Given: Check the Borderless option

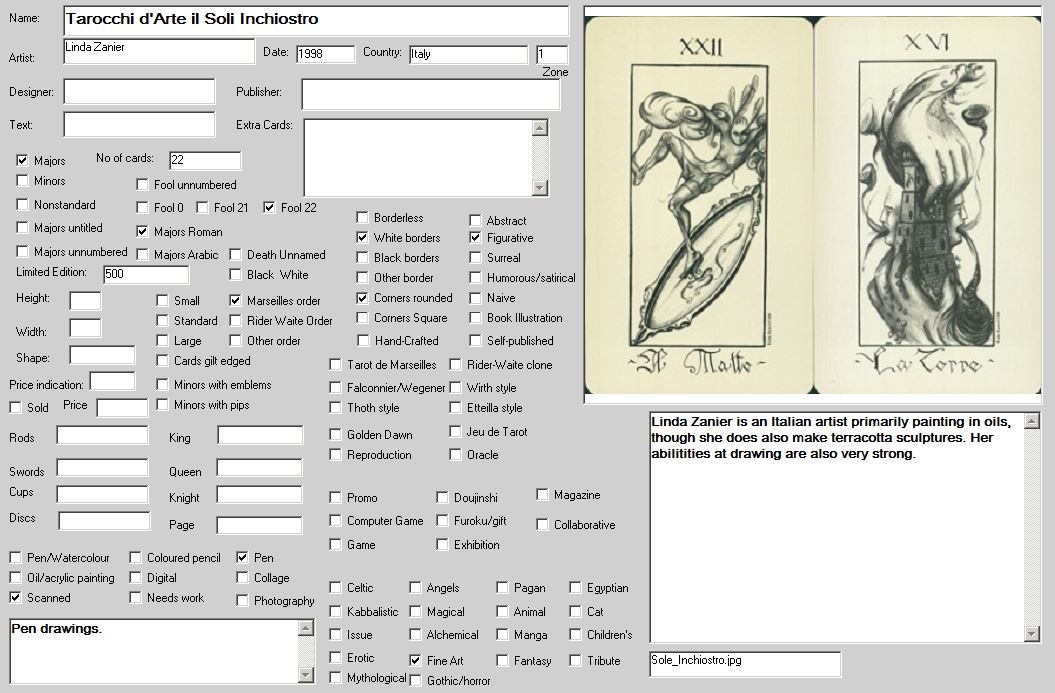Looking at the screenshot, I should 363,218.
